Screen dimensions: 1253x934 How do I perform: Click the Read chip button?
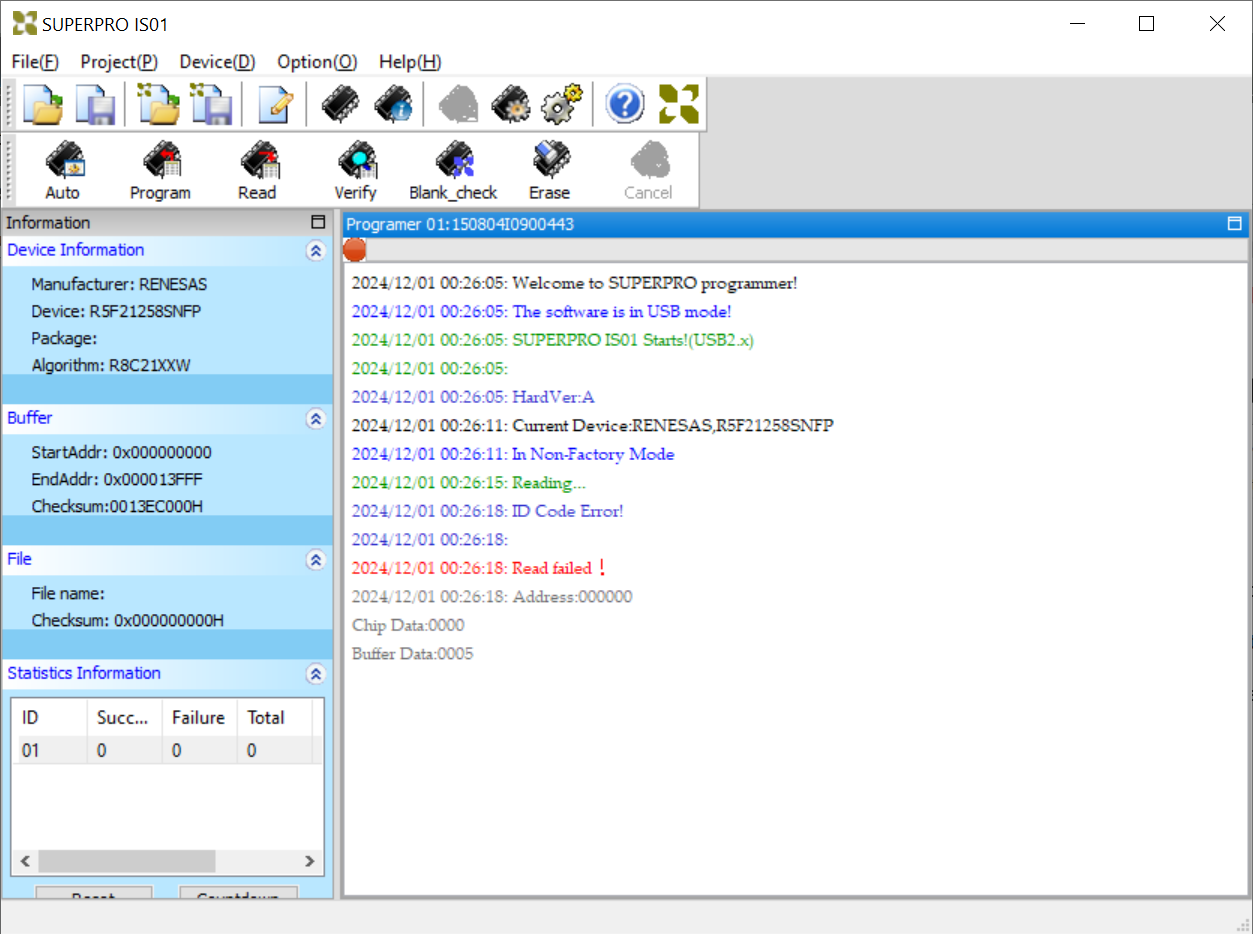pyautogui.click(x=257, y=171)
